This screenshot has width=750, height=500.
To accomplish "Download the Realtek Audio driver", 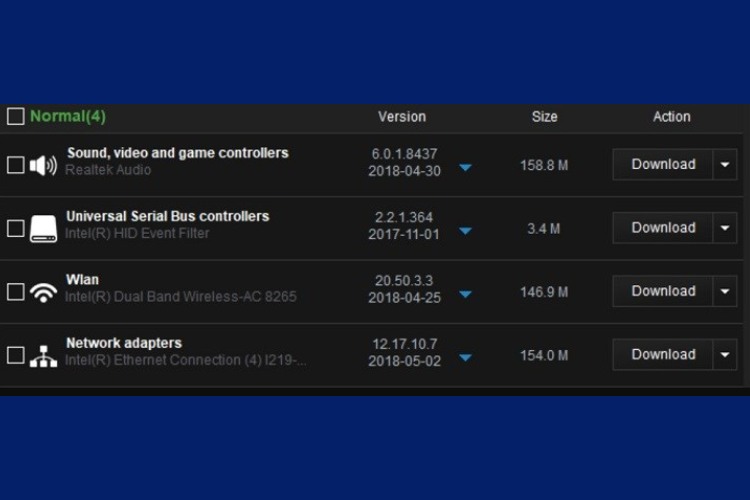I will tap(662, 164).
